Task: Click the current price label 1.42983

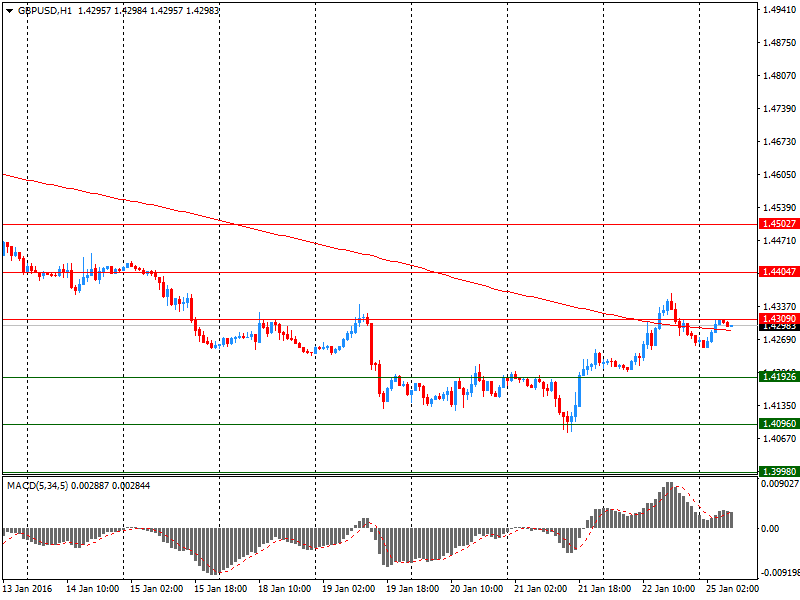Action: 779,327
